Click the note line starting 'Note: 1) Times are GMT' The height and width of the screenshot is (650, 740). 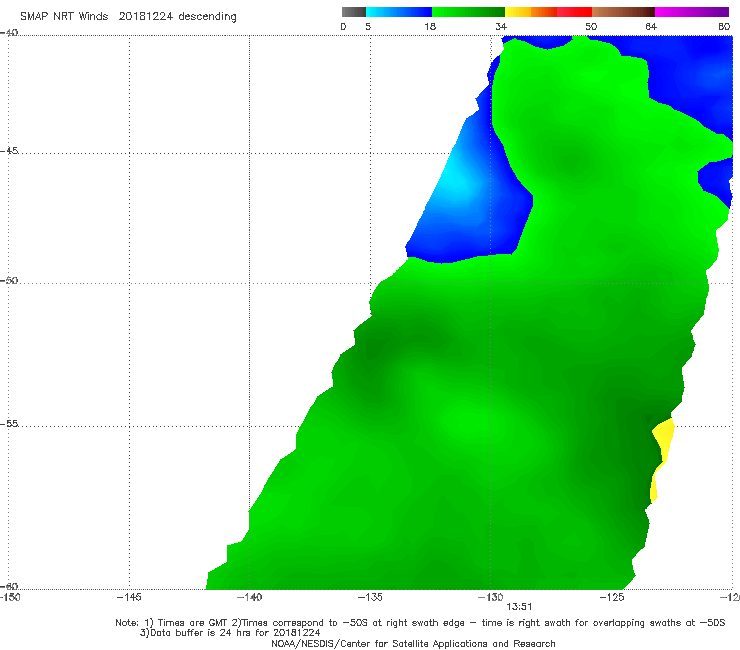pos(420,623)
